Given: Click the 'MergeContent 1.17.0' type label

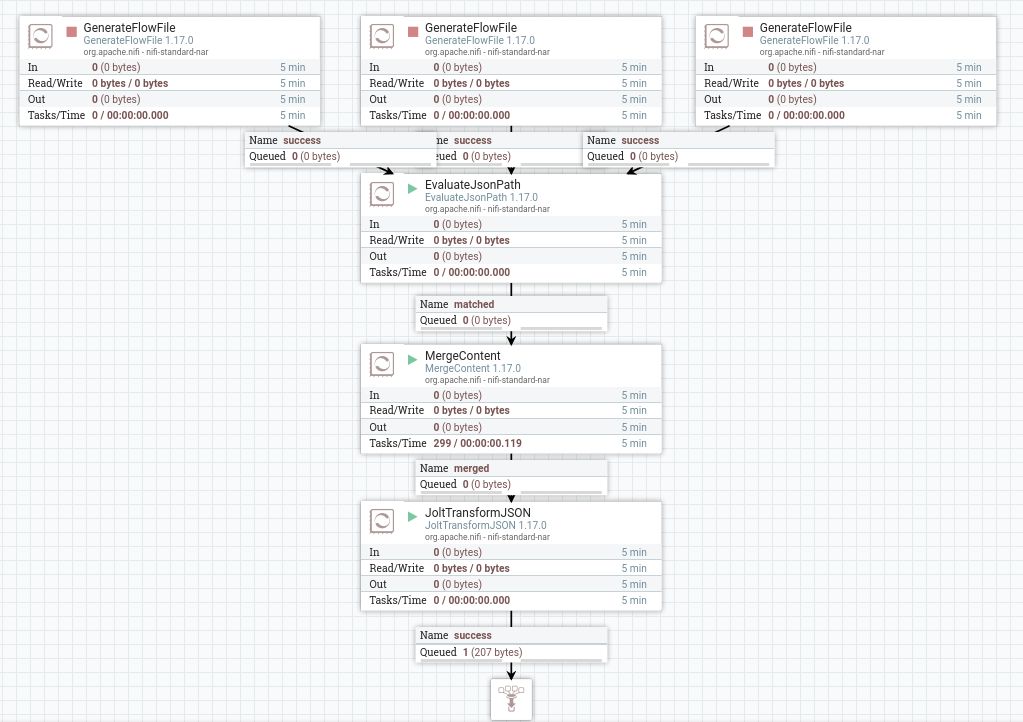Looking at the screenshot, I should 473,368.
